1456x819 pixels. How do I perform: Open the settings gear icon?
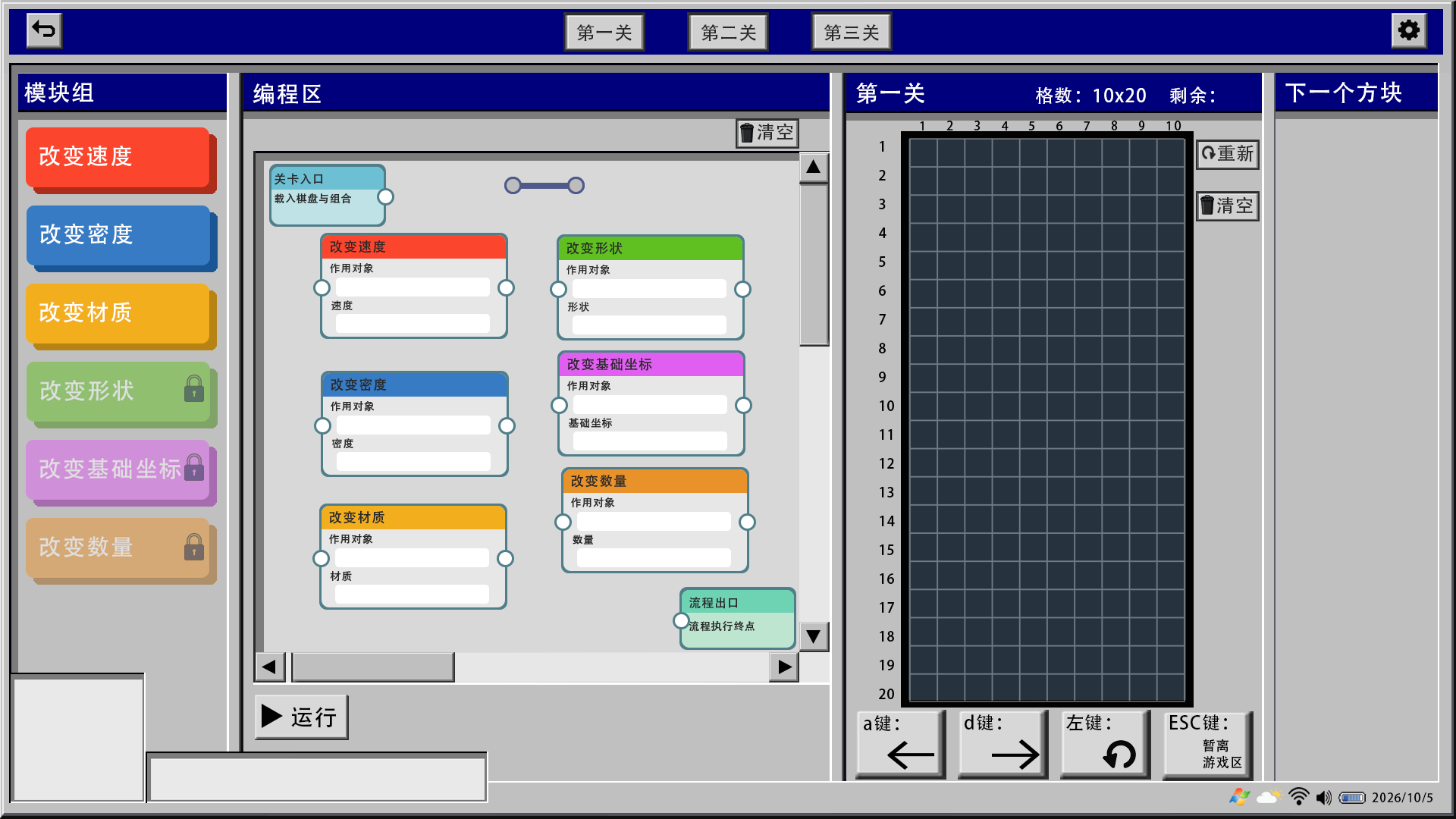click(1409, 30)
